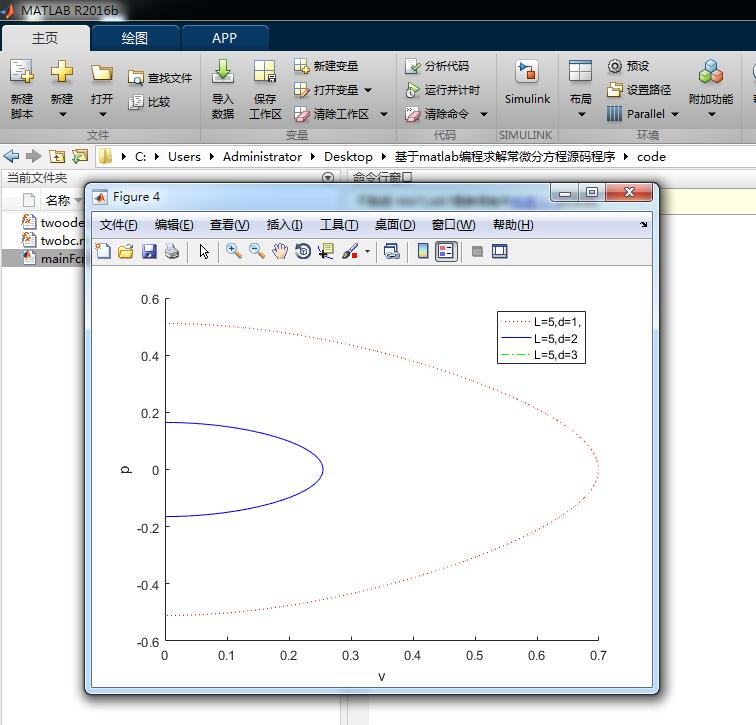
Task: Open brush color dropdown arrow in Figure 4
Action: [367, 251]
